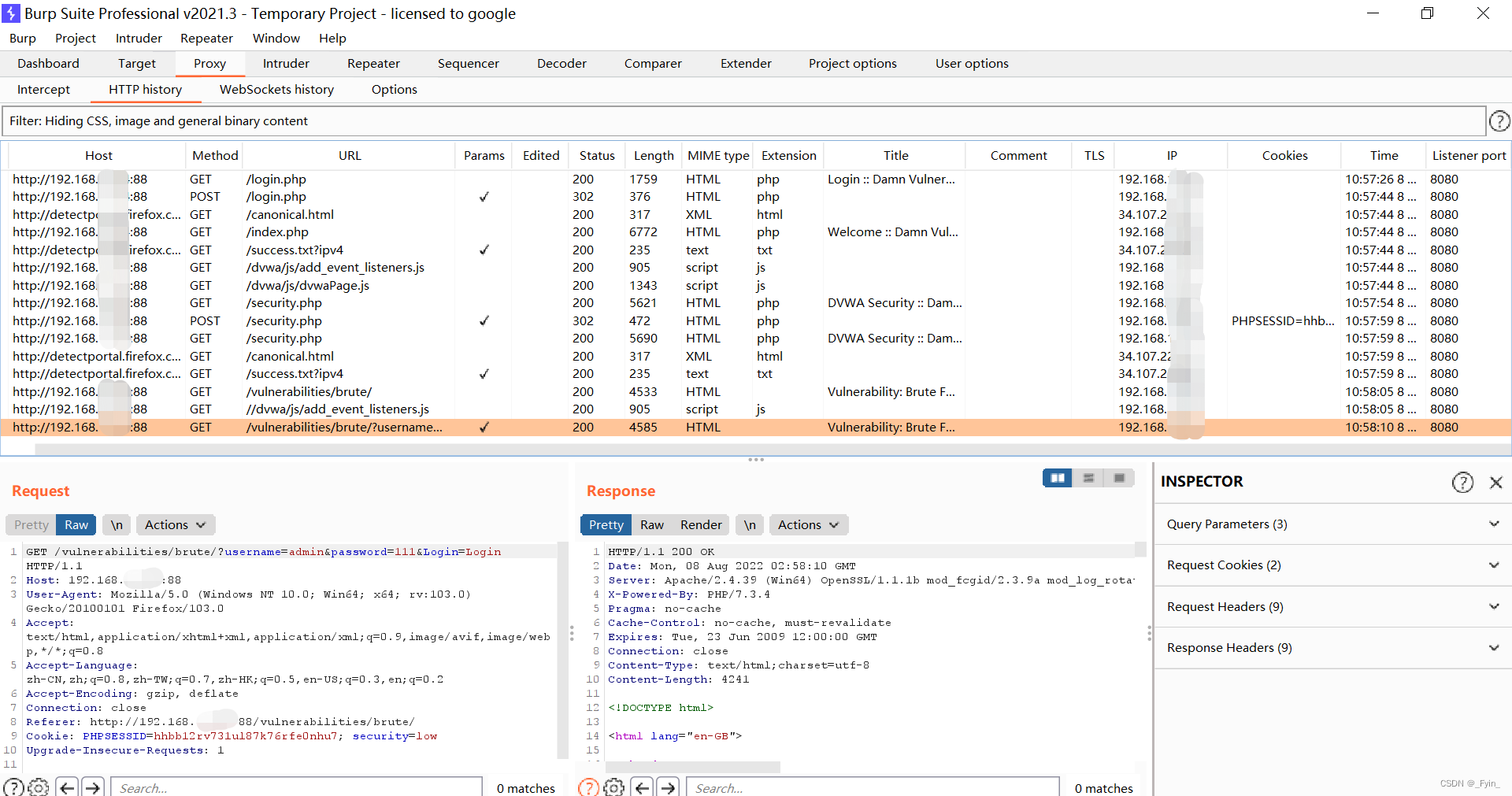
Task: Switch to the Decoder tab
Action: [x=561, y=64]
